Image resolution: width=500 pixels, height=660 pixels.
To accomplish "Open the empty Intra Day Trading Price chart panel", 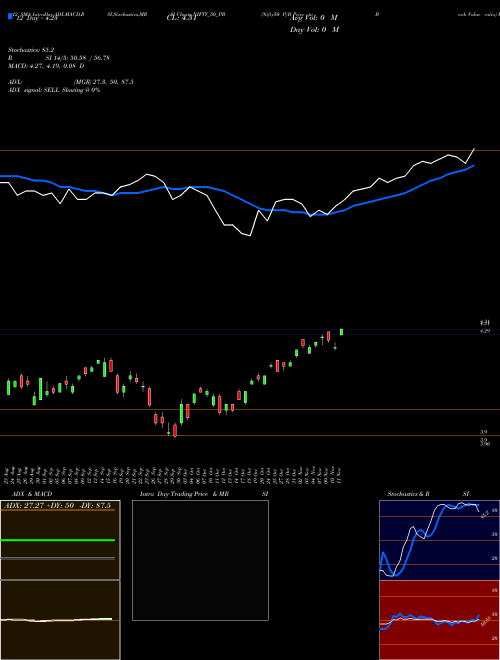I will pos(200,560).
